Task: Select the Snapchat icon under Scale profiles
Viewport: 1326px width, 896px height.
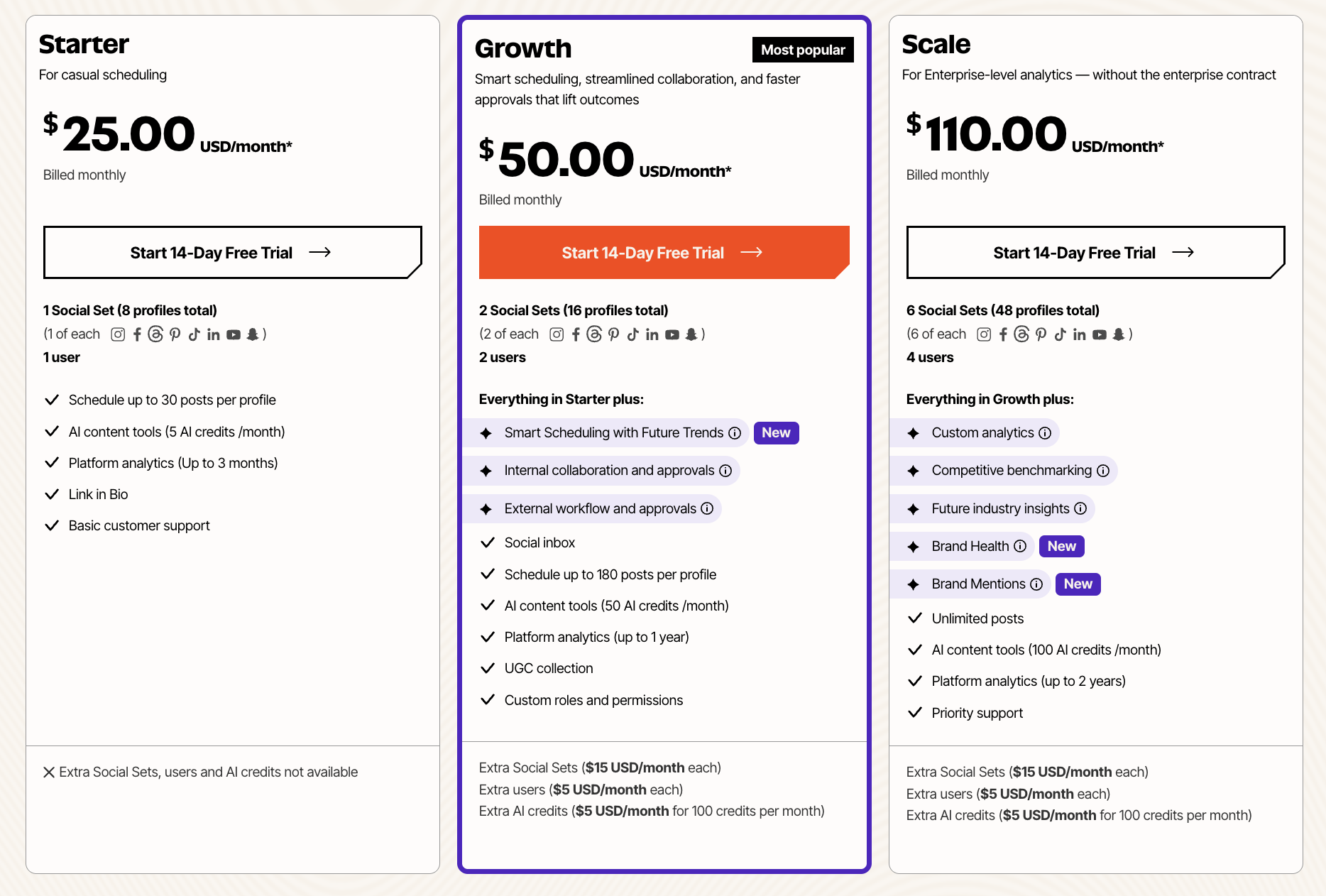Action: [x=1118, y=334]
